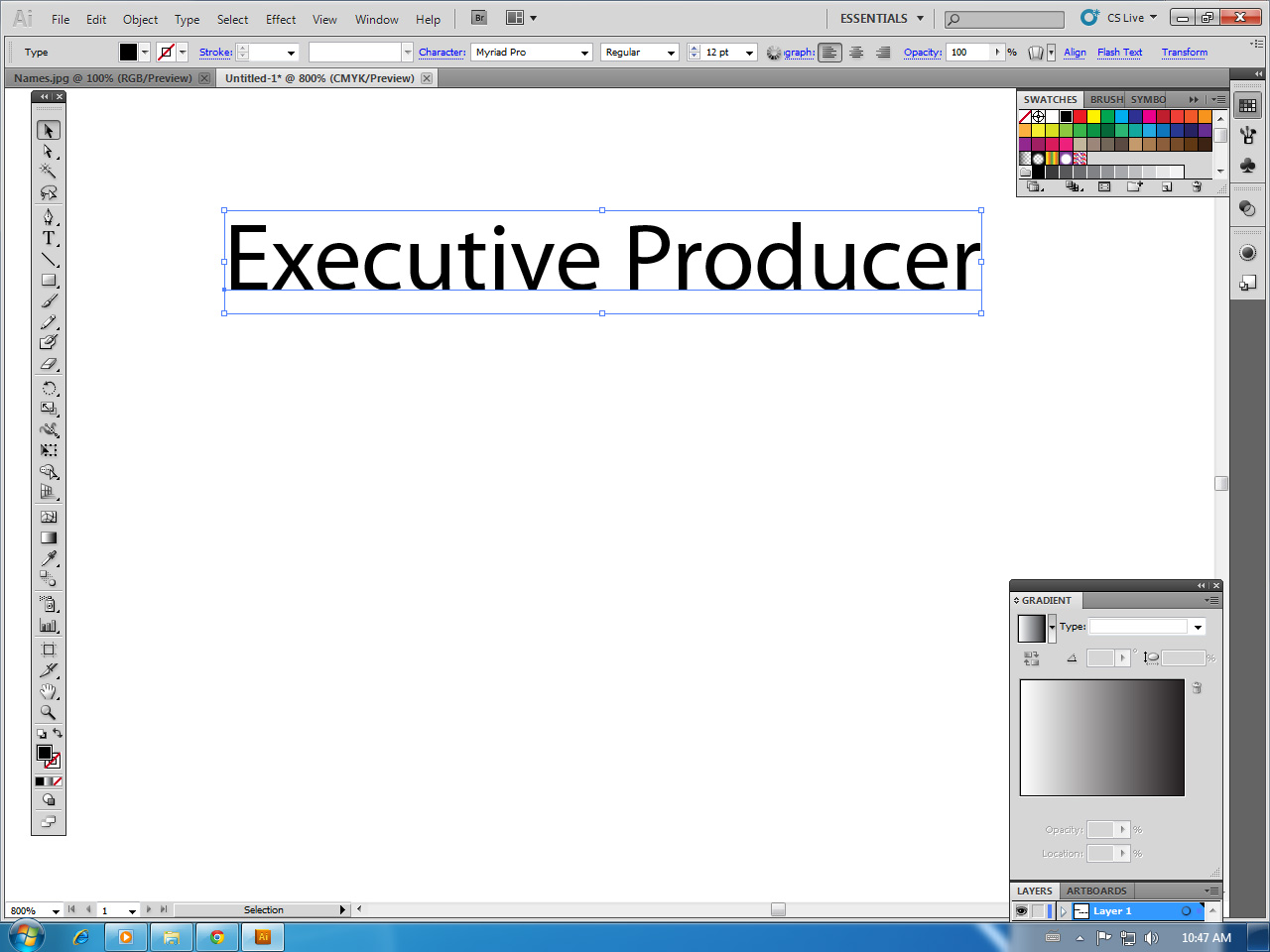Viewport: 1270px width, 952px height.
Task: Open the Regular font style dropdown
Action: pos(671,52)
